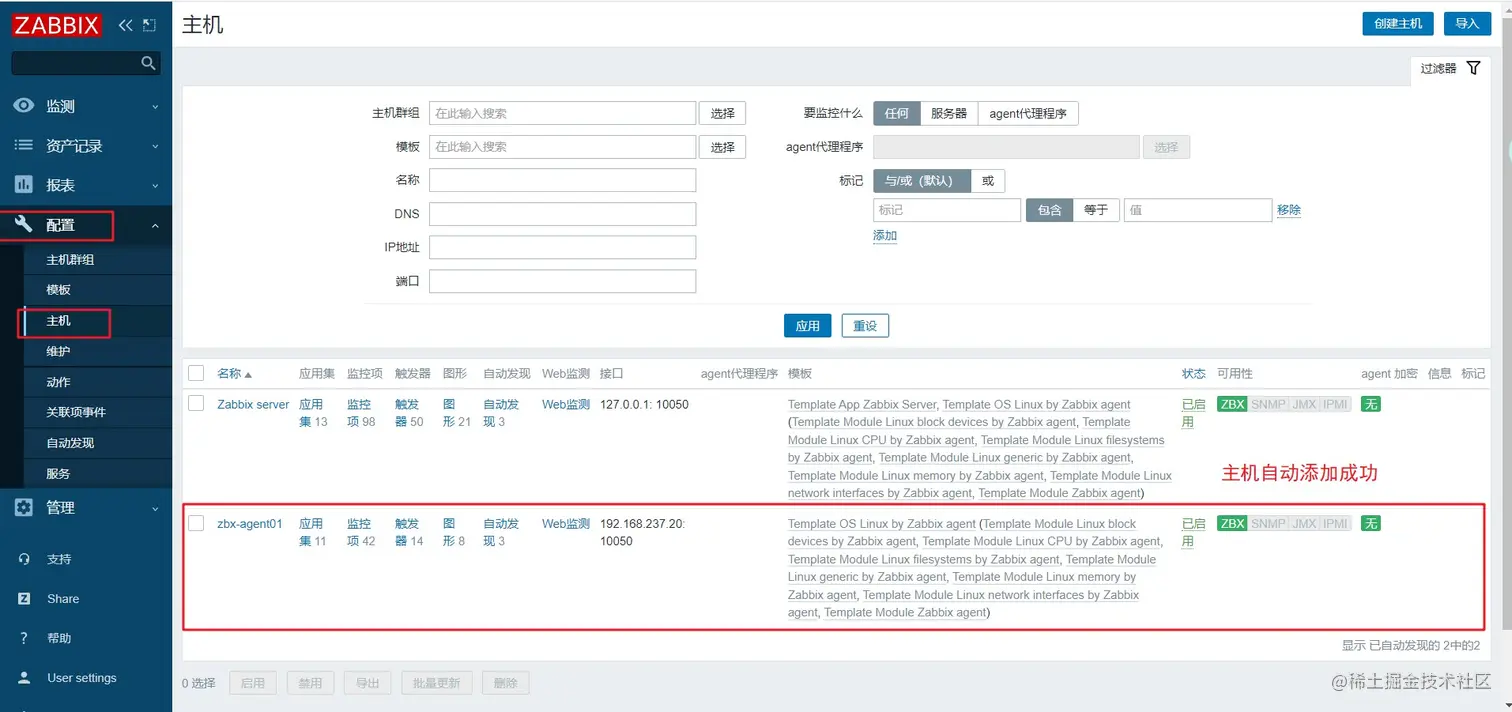
Task: Click 选择 button next to 模板
Action: (x=722, y=147)
